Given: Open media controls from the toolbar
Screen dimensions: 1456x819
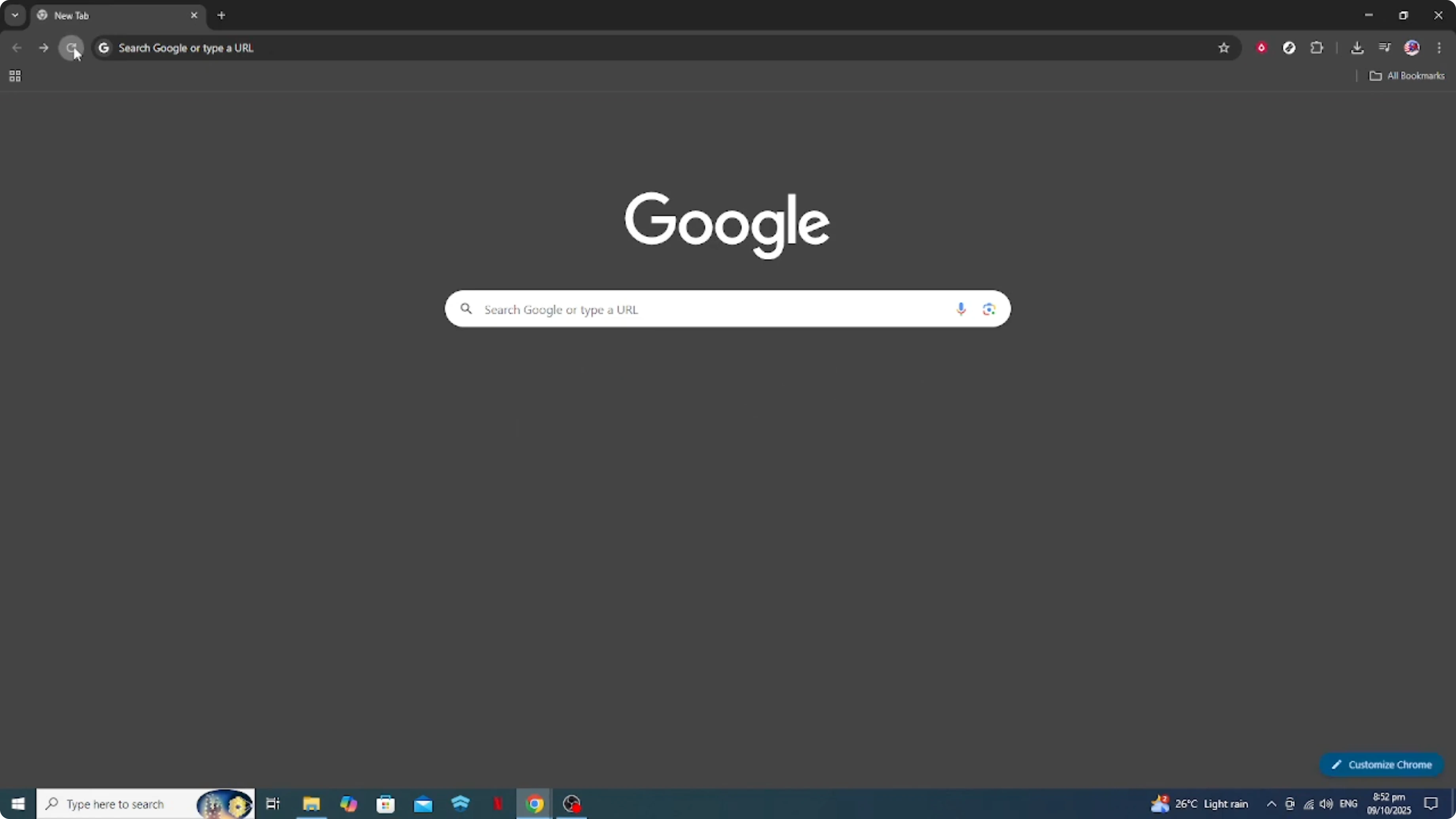Looking at the screenshot, I should point(1385,47).
